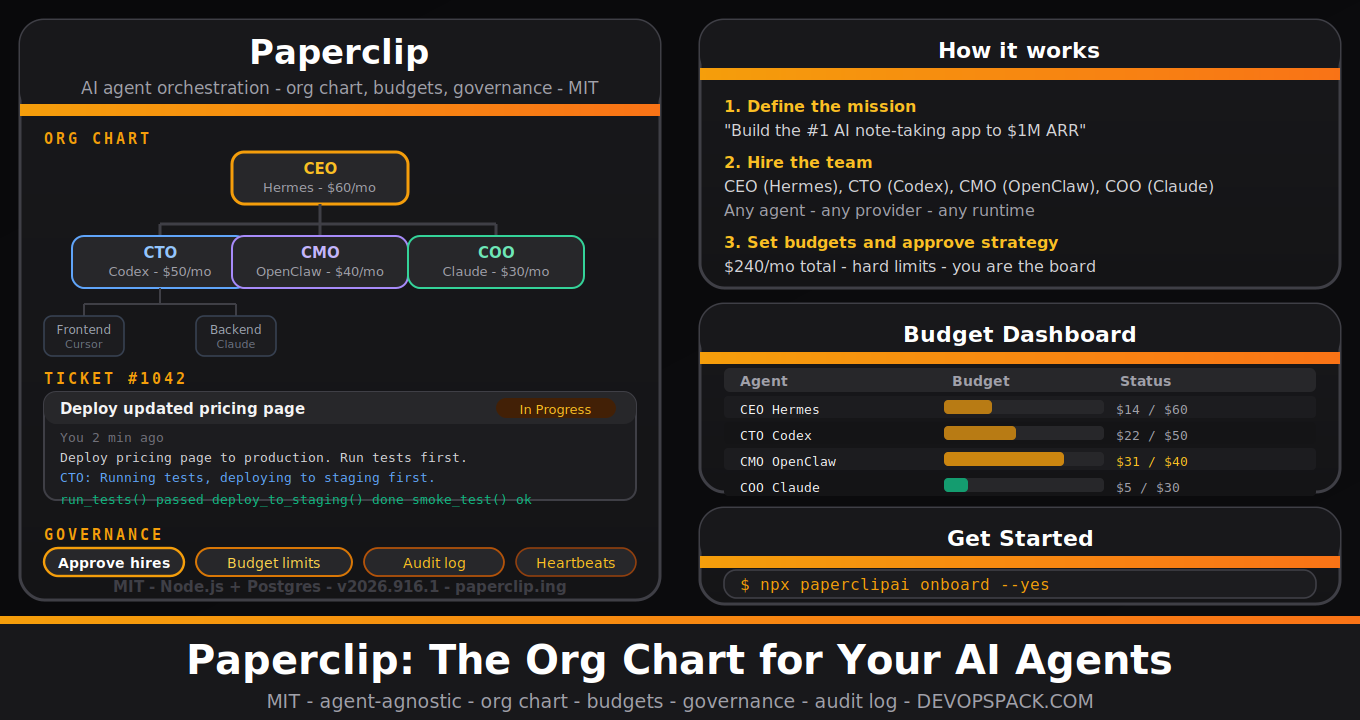Click the '$14 / $60' status value
This screenshot has width=1360, height=720.
[1152, 409]
